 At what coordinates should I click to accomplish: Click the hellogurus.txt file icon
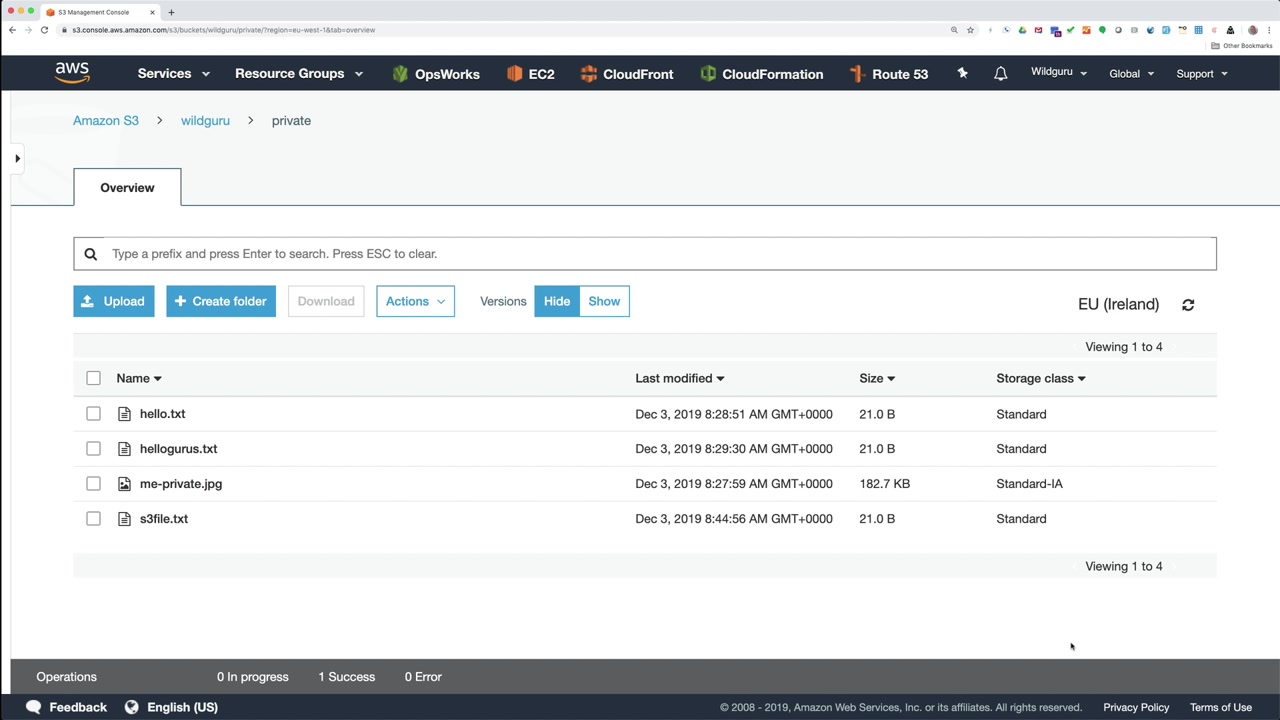[124, 449]
